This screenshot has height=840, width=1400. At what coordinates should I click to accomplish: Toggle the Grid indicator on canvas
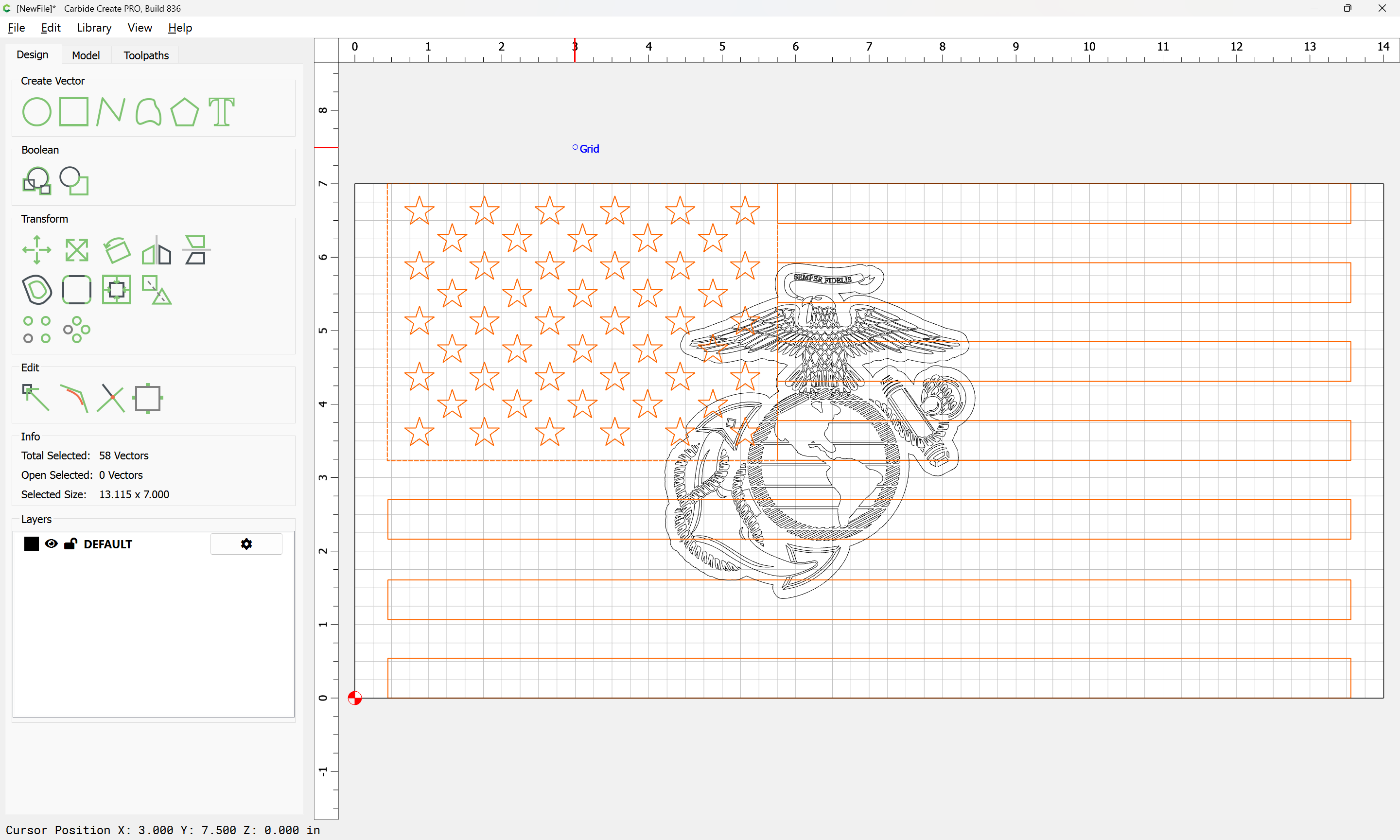[586, 148]
